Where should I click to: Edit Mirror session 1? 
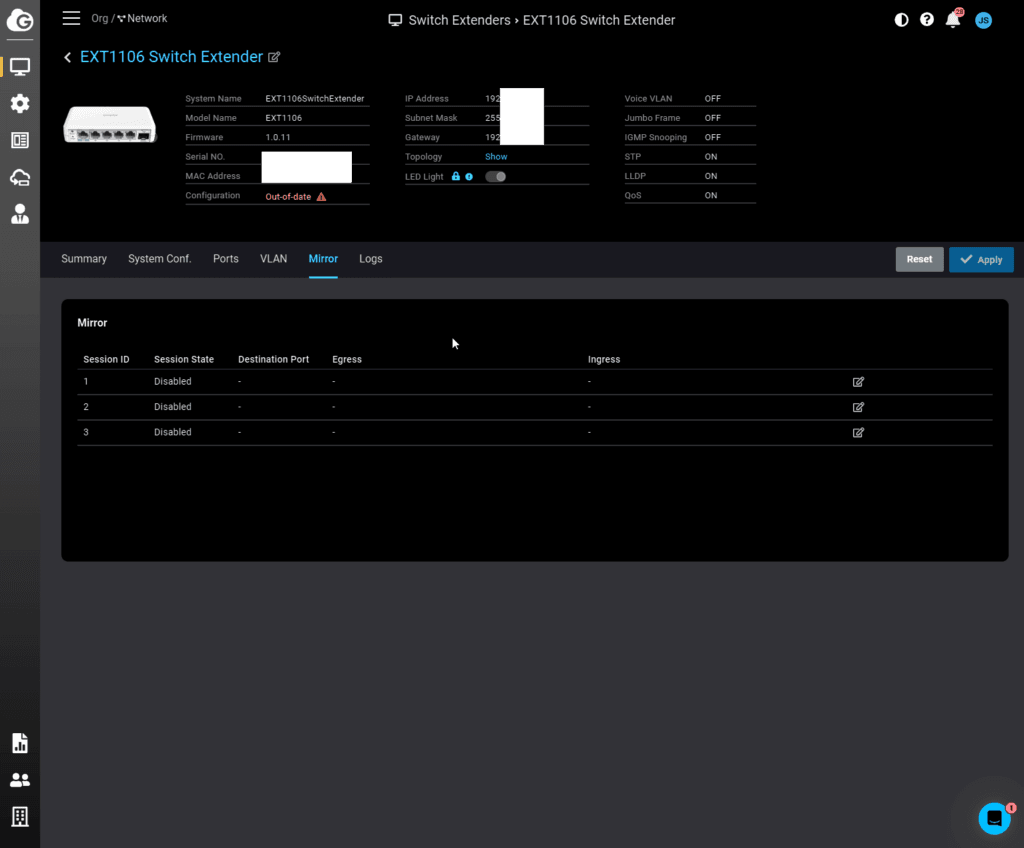(x=858, y=382)
